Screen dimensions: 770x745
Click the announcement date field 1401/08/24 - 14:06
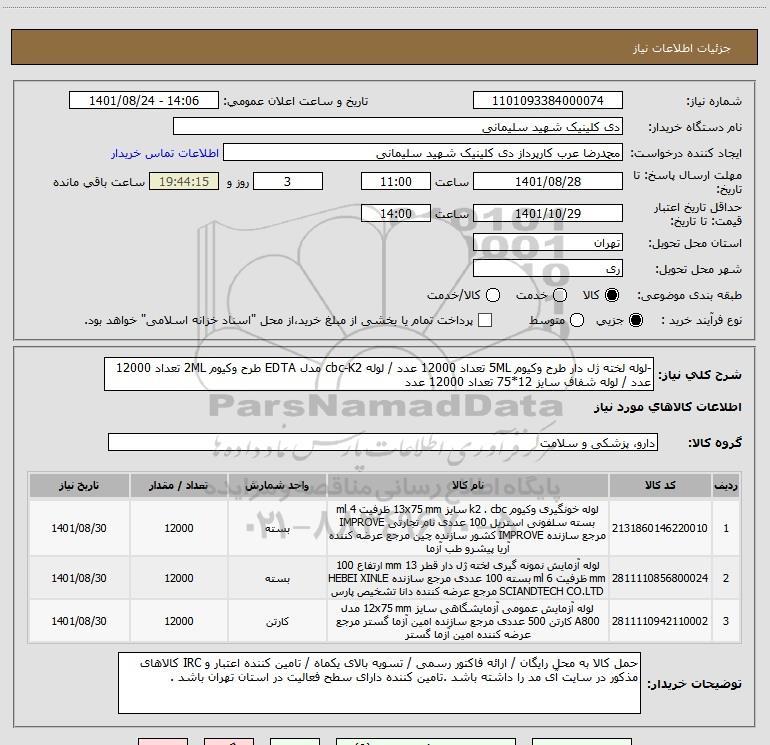click(x=144, y=101)
